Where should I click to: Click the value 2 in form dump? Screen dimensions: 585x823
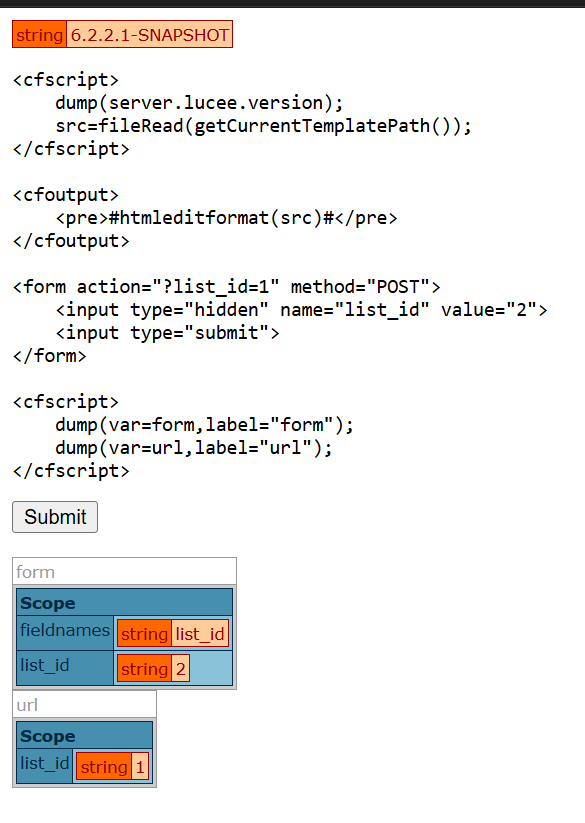coord(180,669)
